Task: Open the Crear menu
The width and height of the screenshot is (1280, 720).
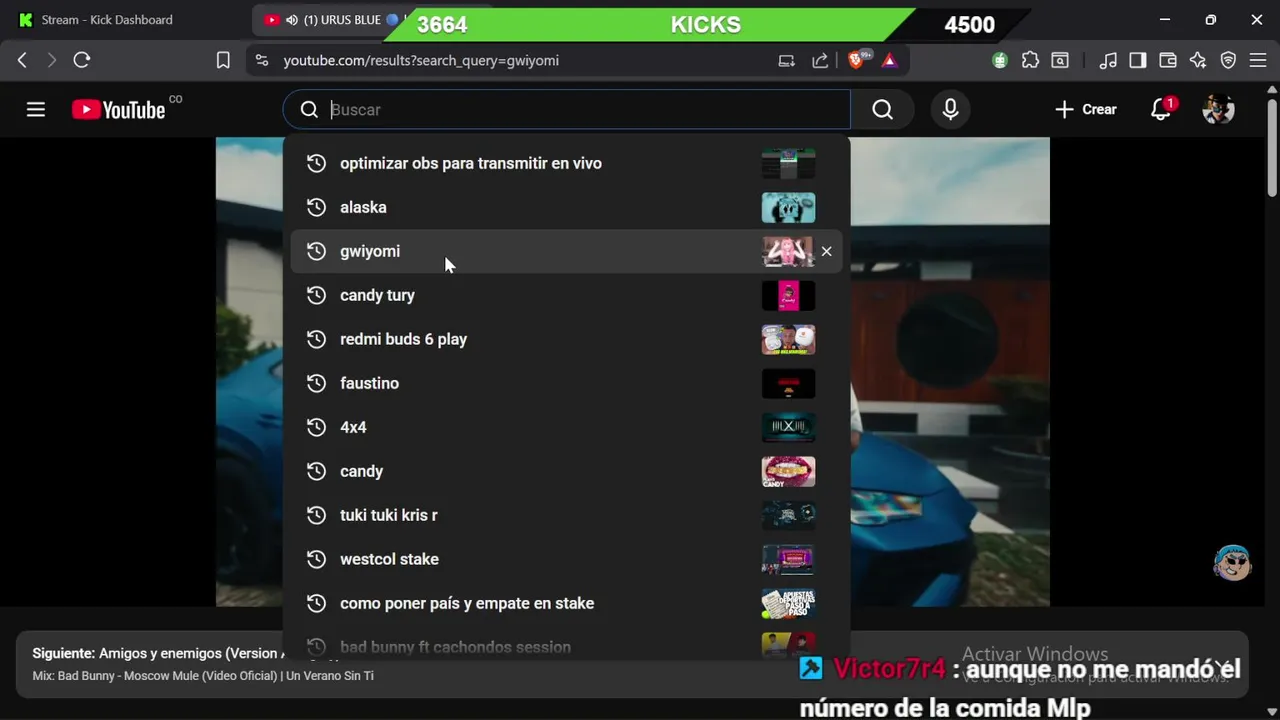Action: click(x=1086, y=110)
